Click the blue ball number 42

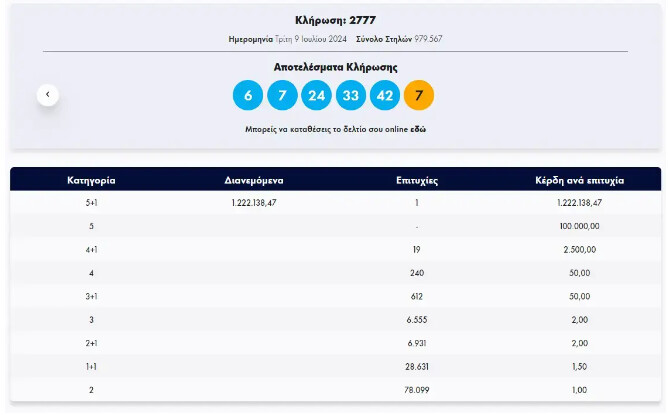[386, 95]
